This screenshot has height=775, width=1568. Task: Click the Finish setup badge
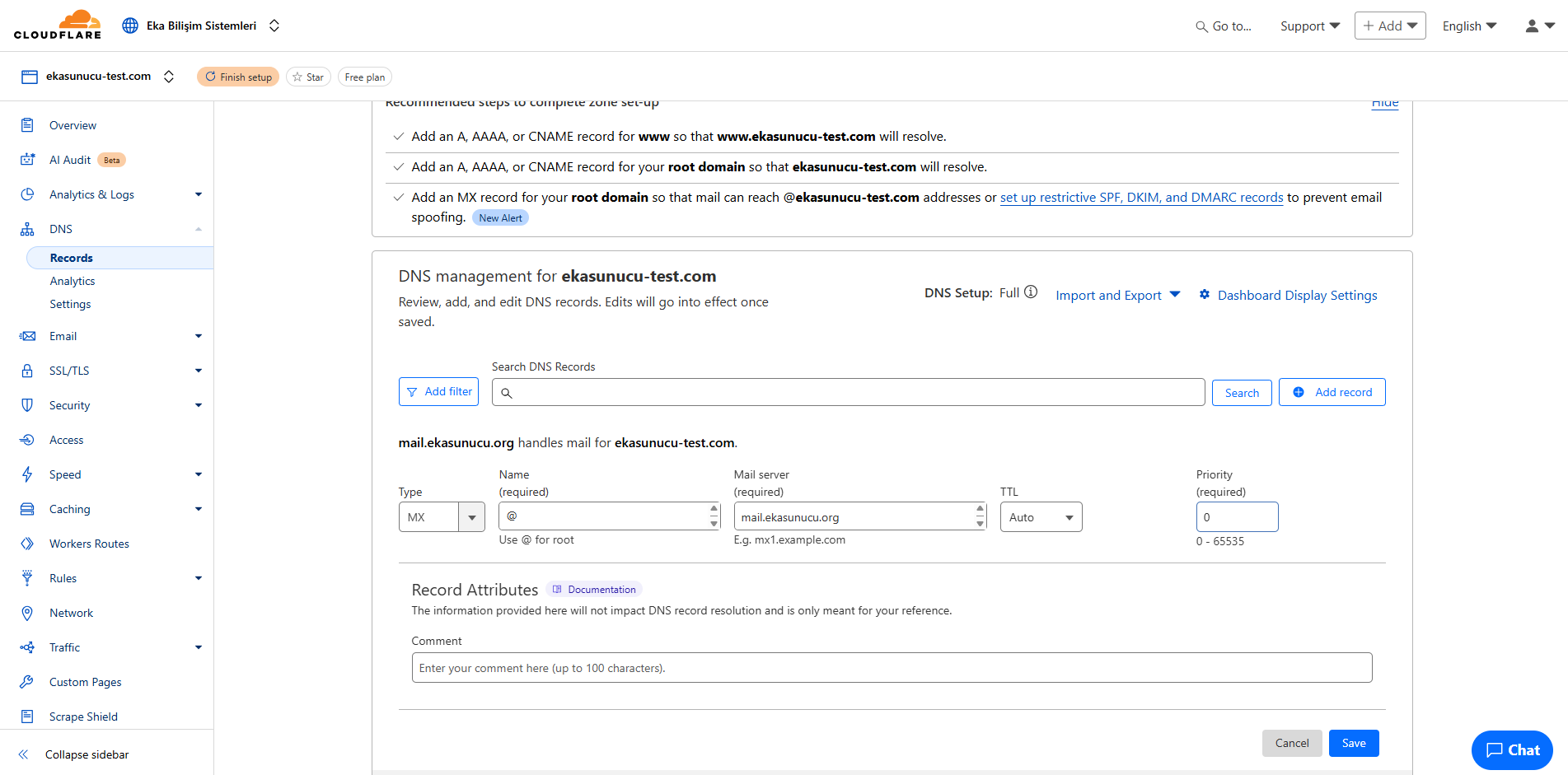(x=238, y=77)
